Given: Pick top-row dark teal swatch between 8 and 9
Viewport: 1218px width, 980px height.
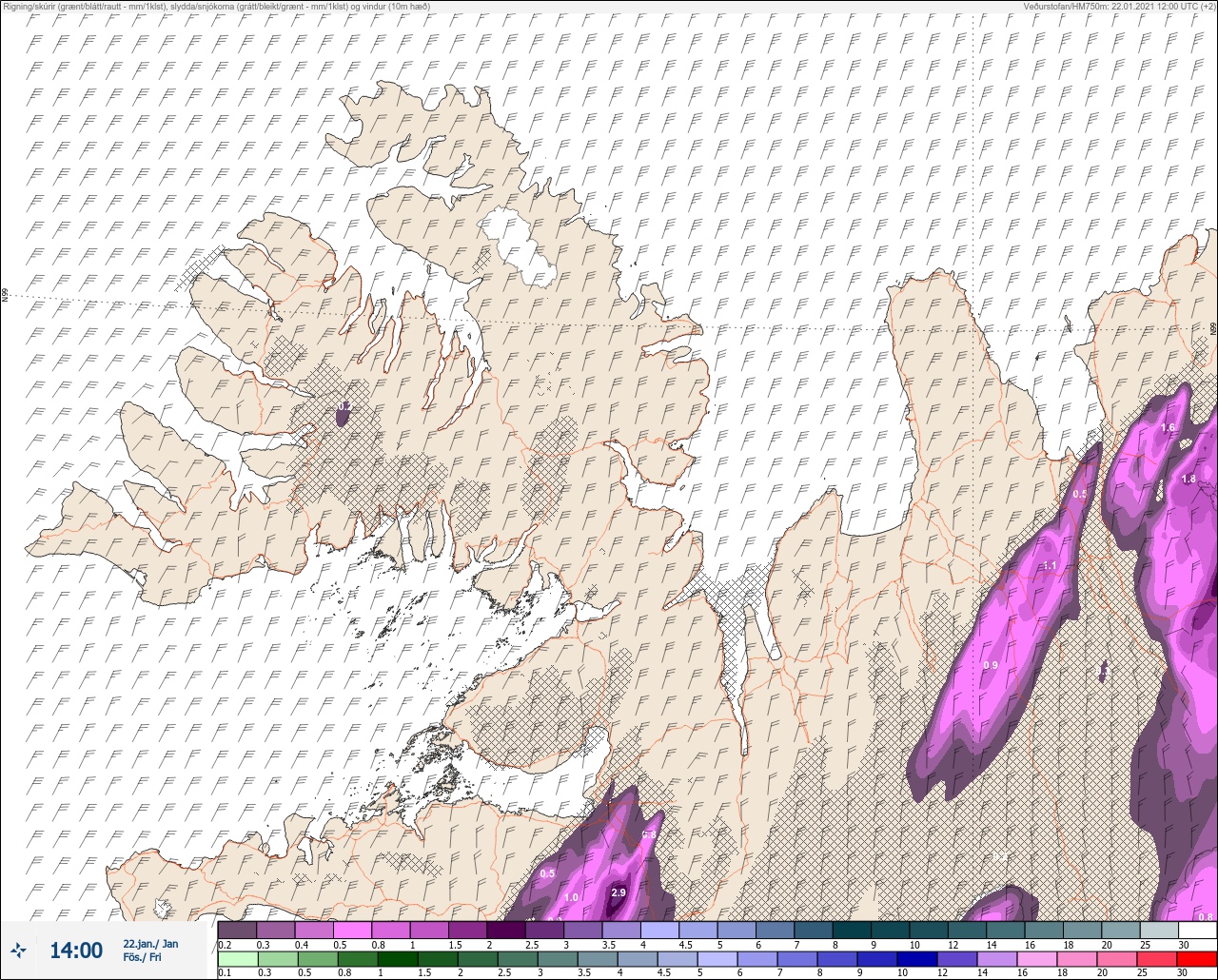Looking at the screenshot, I should 852,930.
